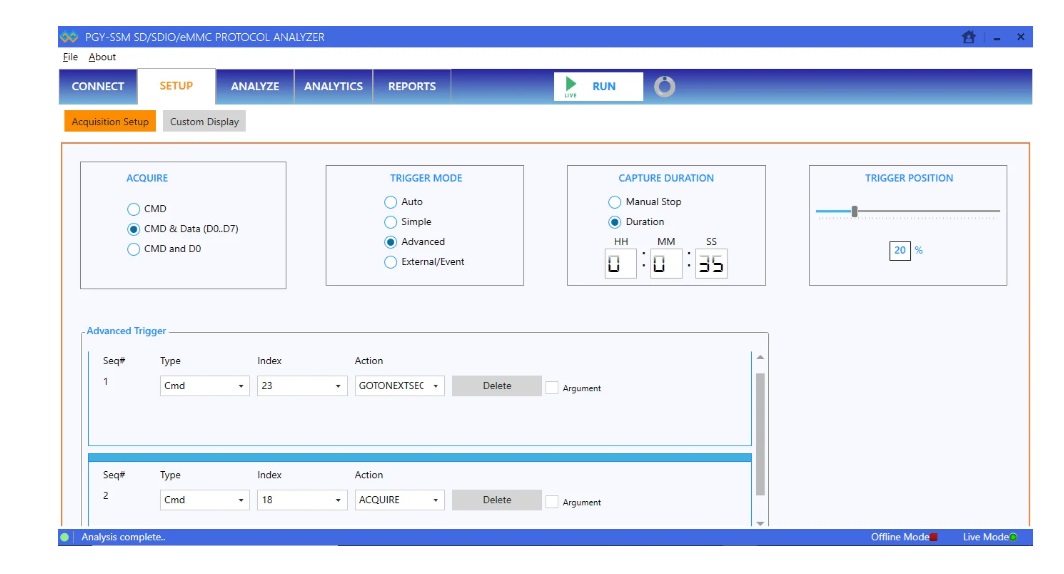Click the Live Mode status label
This screenshot has width=1064, height=574.
coord(985,537)
